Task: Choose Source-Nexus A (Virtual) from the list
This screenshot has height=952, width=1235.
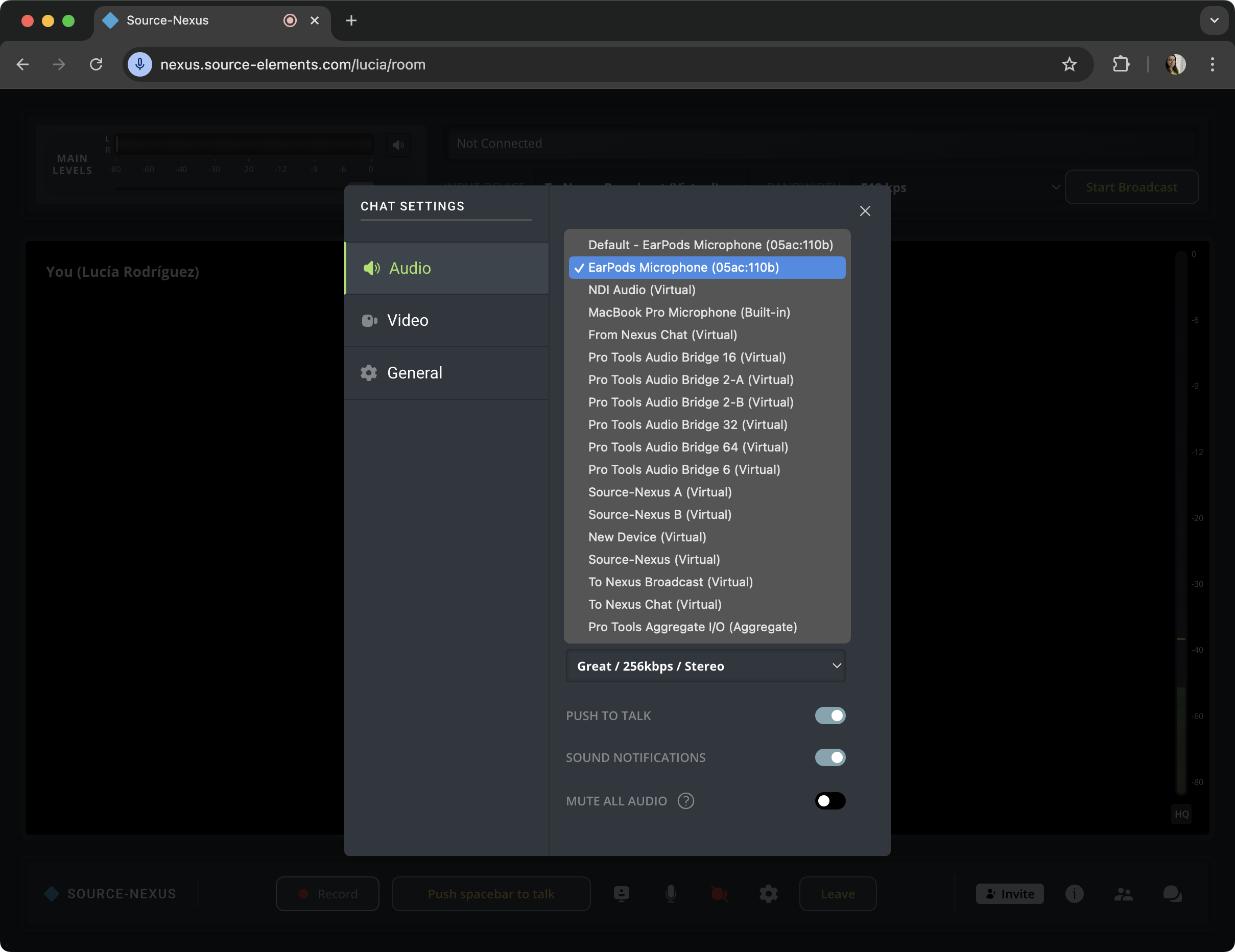Action: tap(659, 492)
